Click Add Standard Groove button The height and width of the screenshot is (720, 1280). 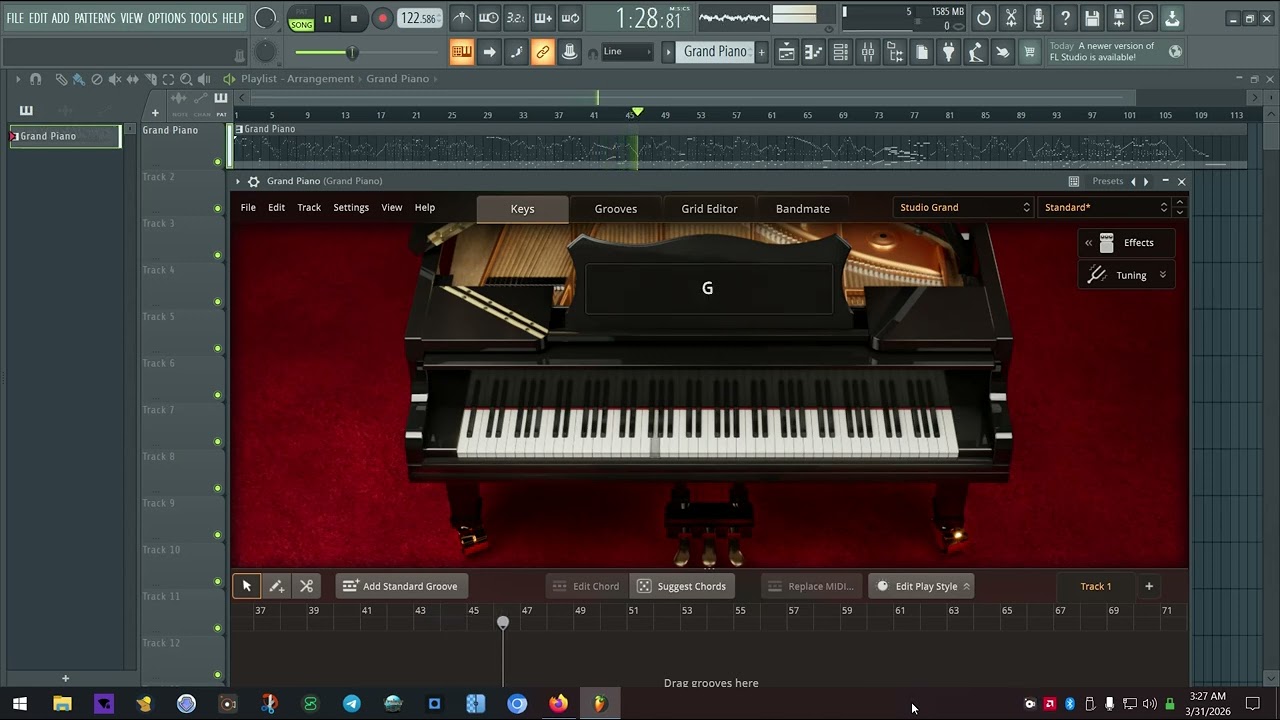(400, 586)
